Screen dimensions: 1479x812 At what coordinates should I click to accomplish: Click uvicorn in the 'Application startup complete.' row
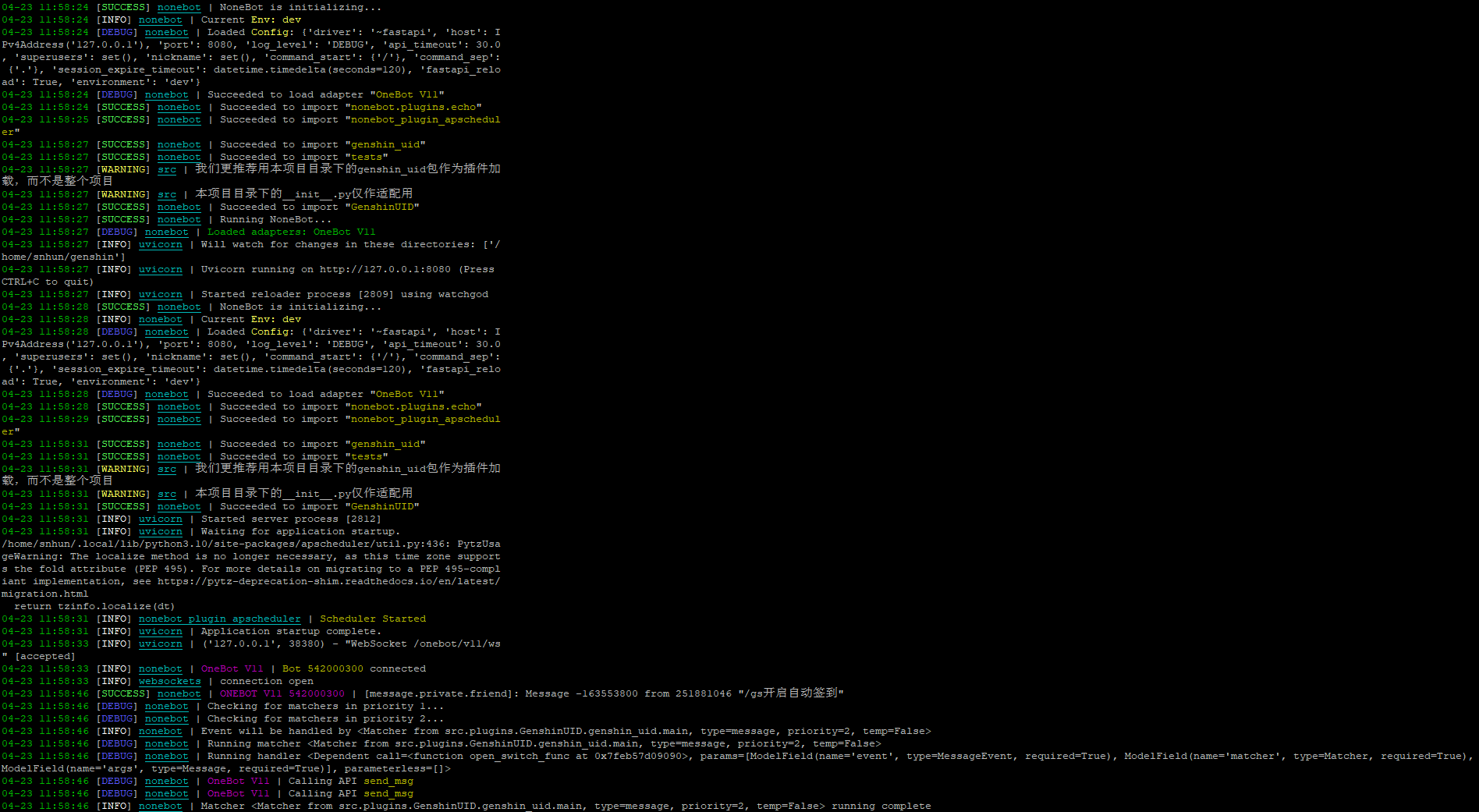tap(160, 631)
